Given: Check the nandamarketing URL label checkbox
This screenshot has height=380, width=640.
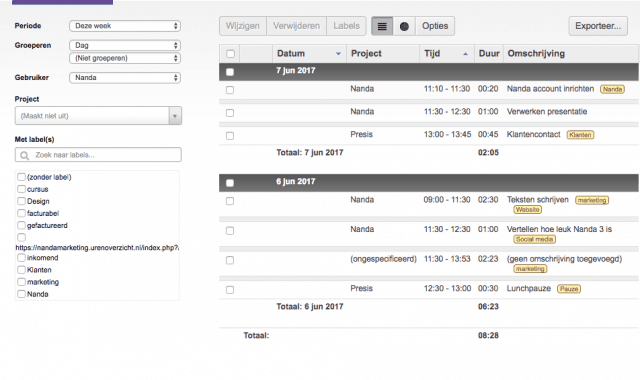Looking at the screenshot, I should (x=21, y=237).
